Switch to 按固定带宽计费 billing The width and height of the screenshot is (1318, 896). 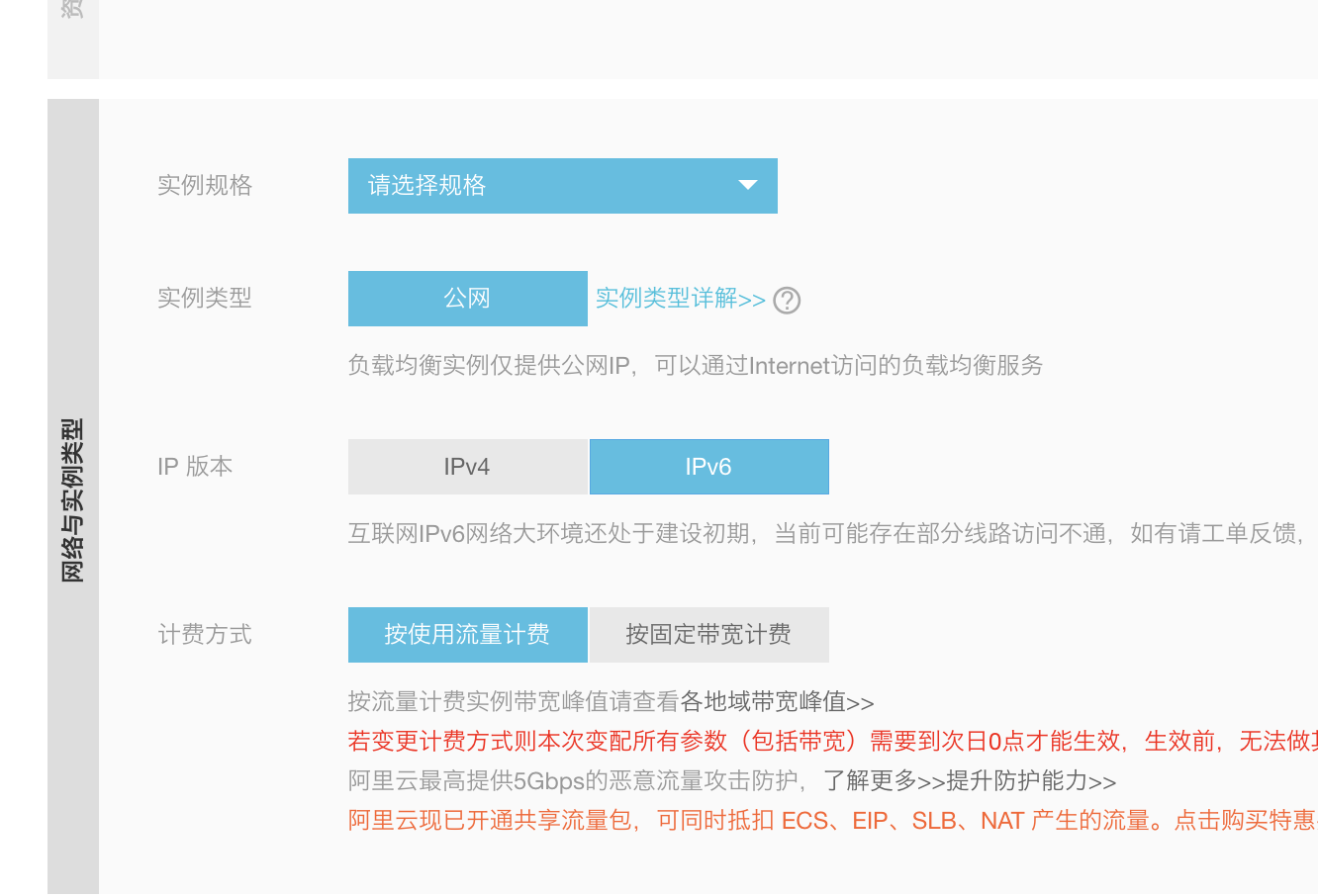[708, 635]
